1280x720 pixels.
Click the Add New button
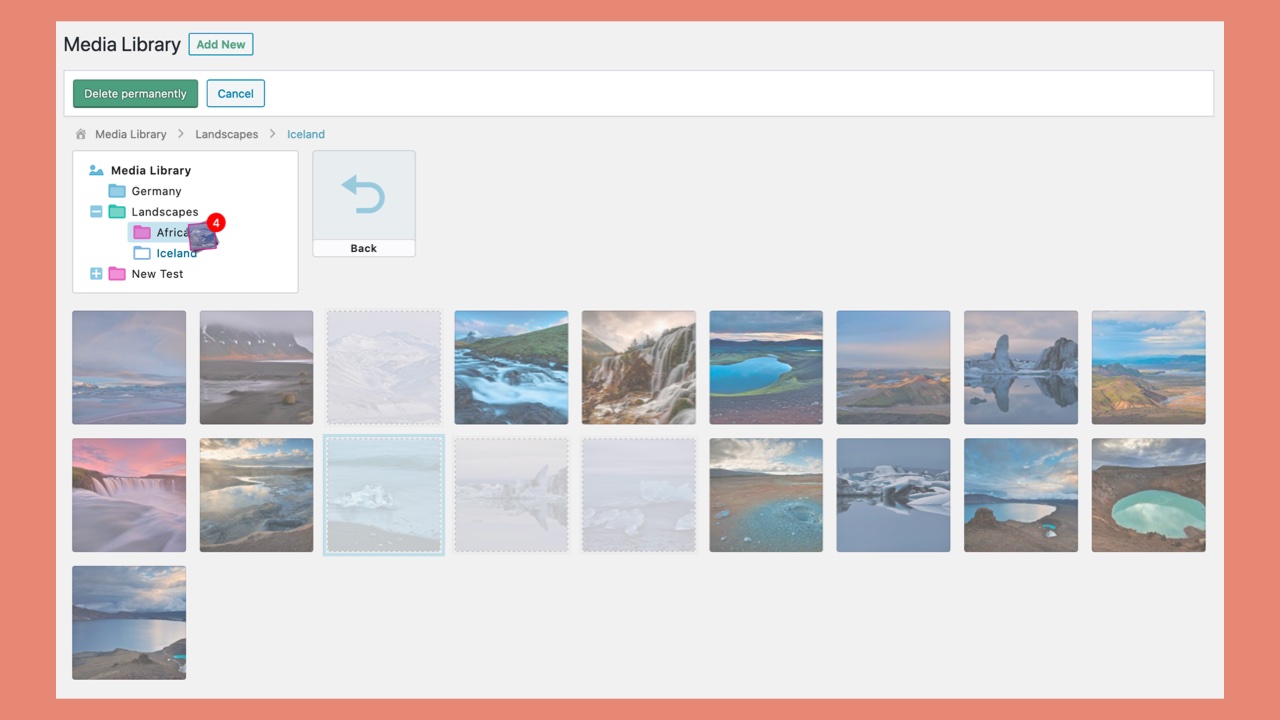tap(221, 44)
